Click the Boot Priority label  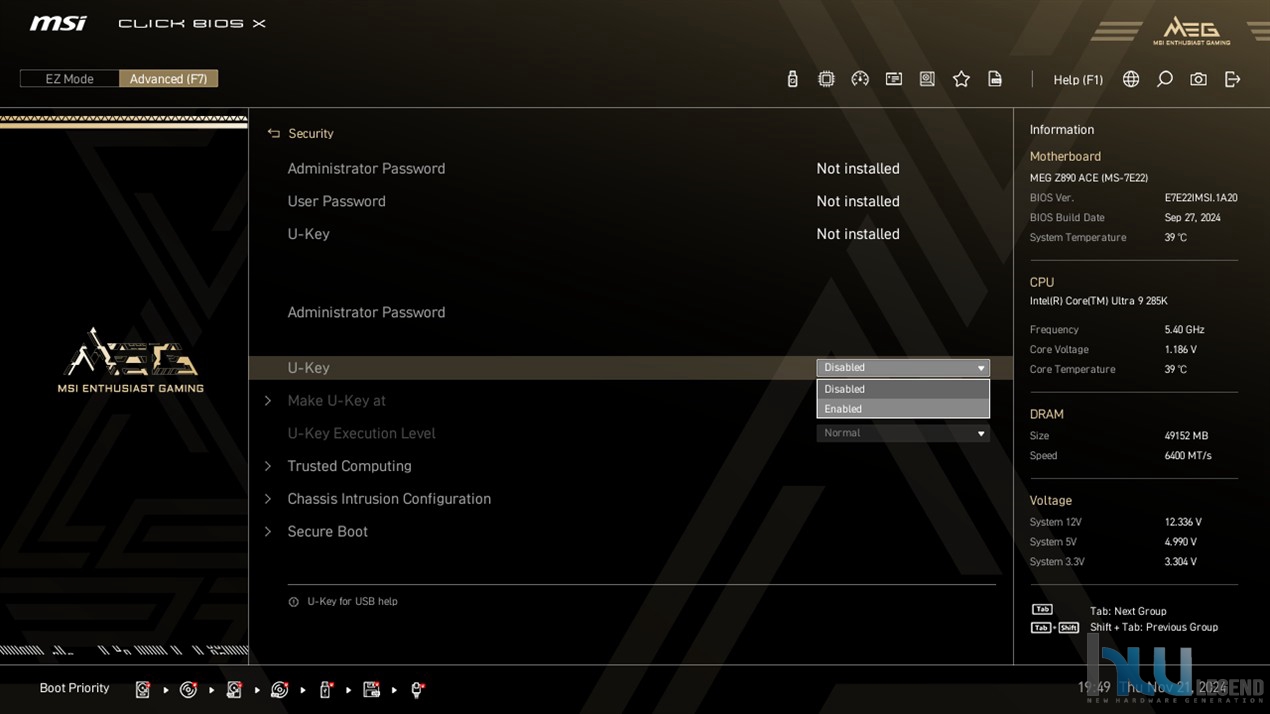click(x=74, y=688)
